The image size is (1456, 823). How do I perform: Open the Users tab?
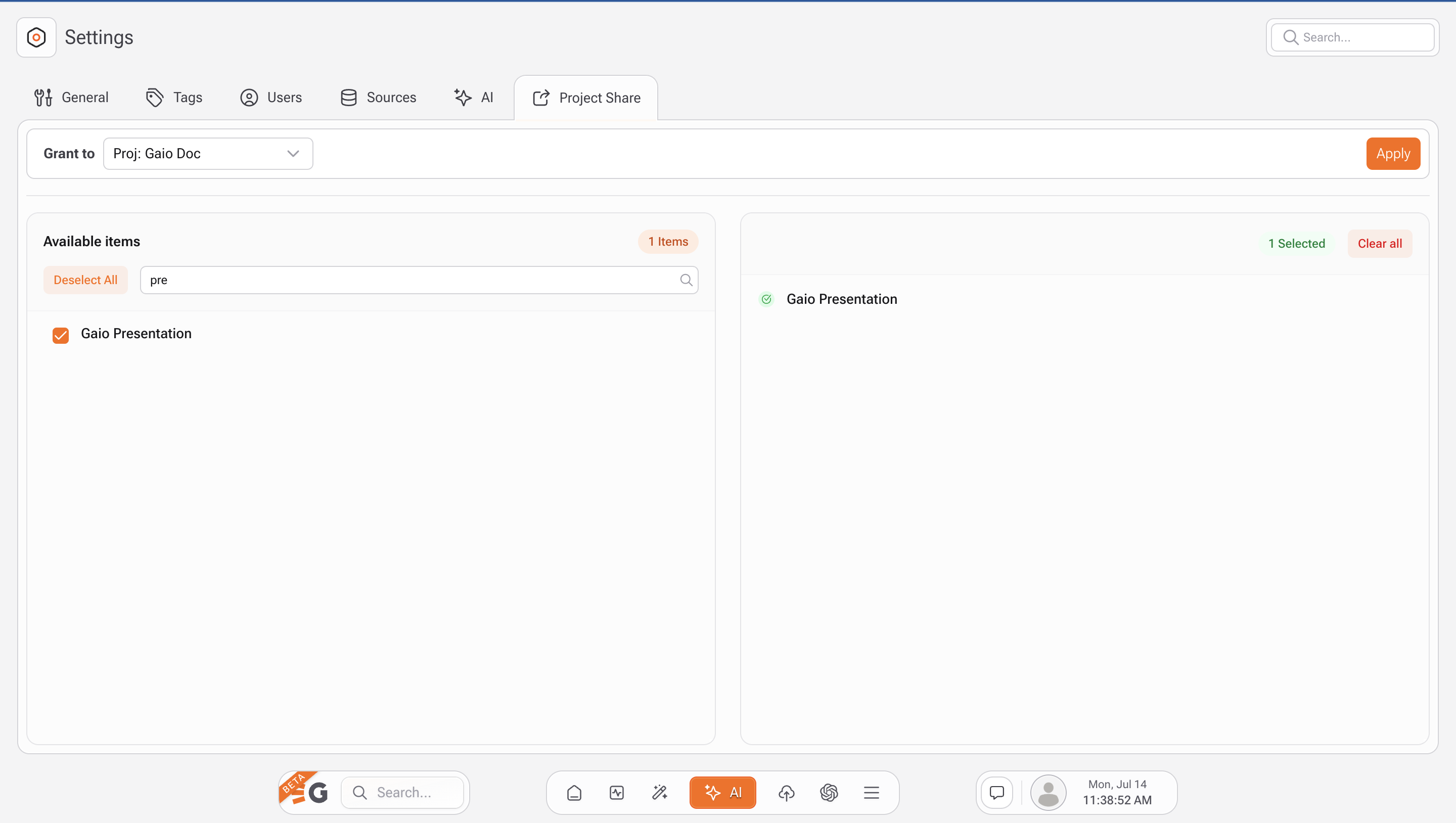point(271,97)
